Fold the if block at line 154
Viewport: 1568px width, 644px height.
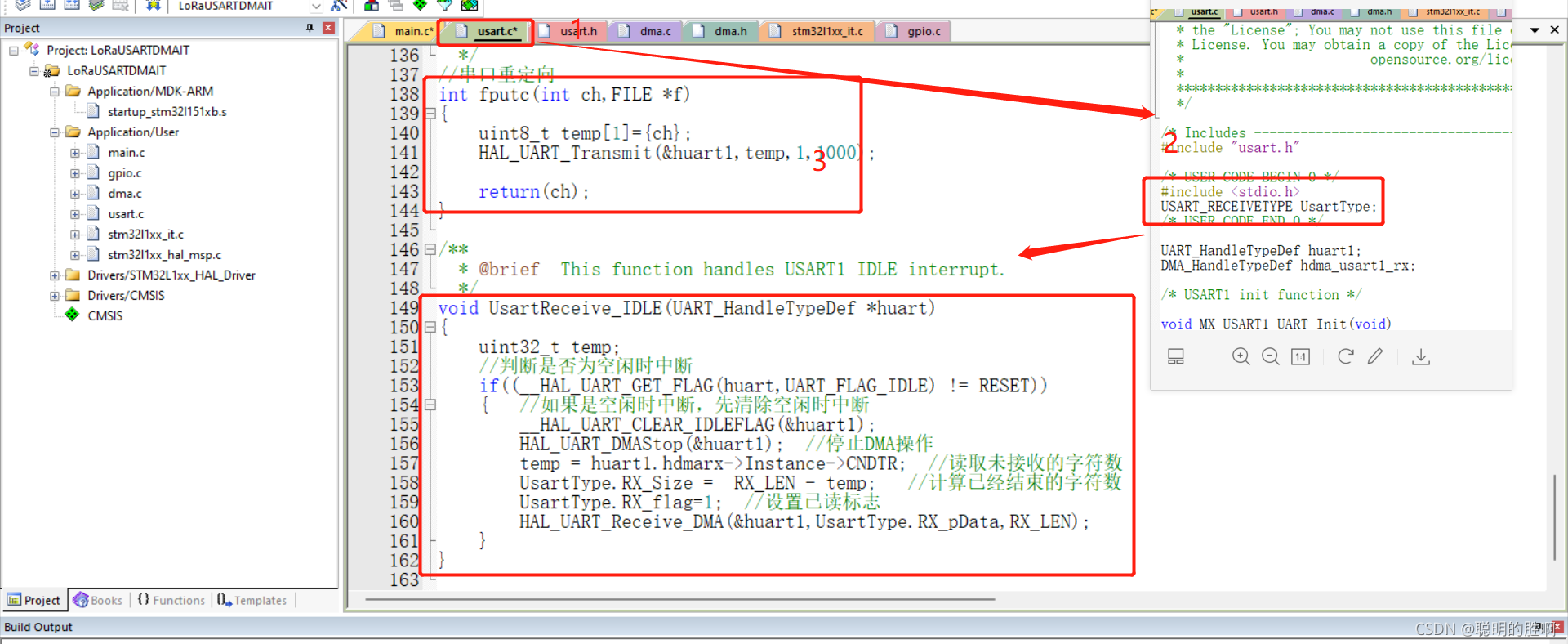430,405
